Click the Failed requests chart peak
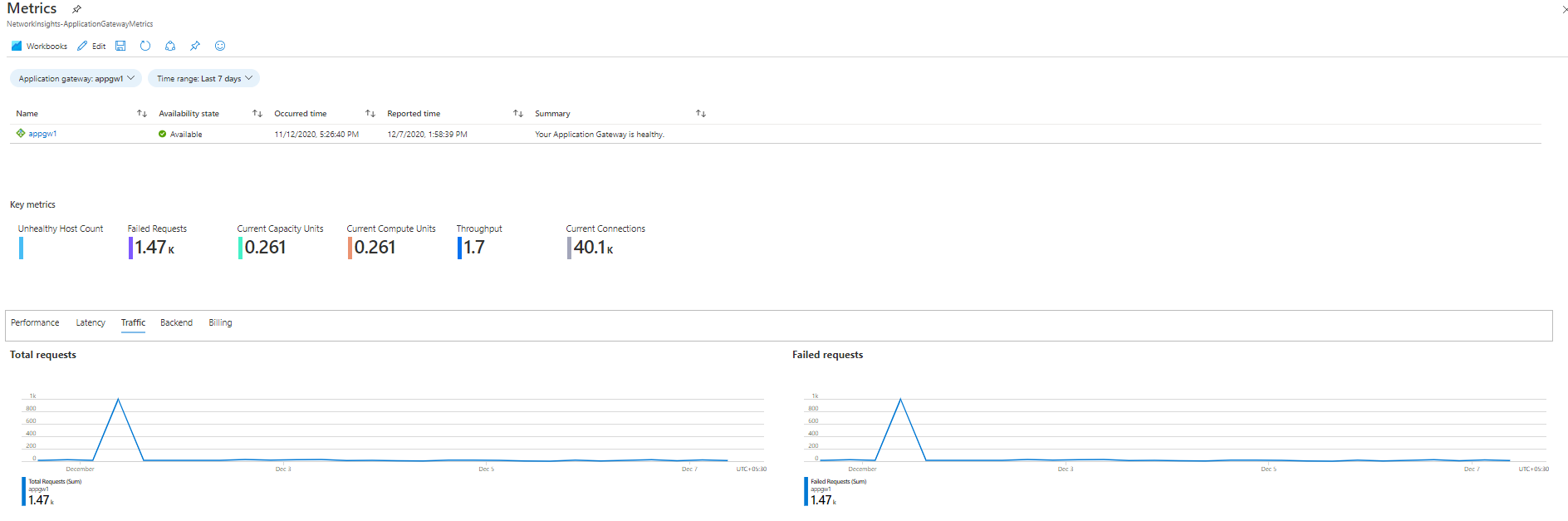 (900, 400)
